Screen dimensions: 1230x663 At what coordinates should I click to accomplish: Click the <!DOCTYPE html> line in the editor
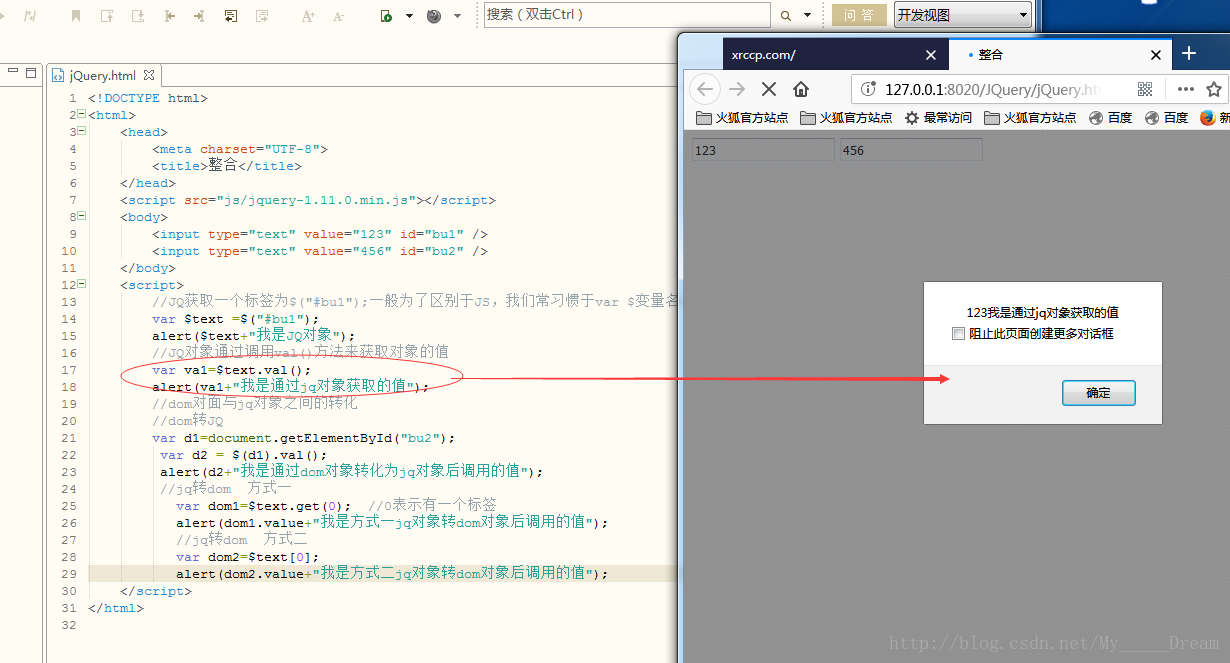point(148,98)
